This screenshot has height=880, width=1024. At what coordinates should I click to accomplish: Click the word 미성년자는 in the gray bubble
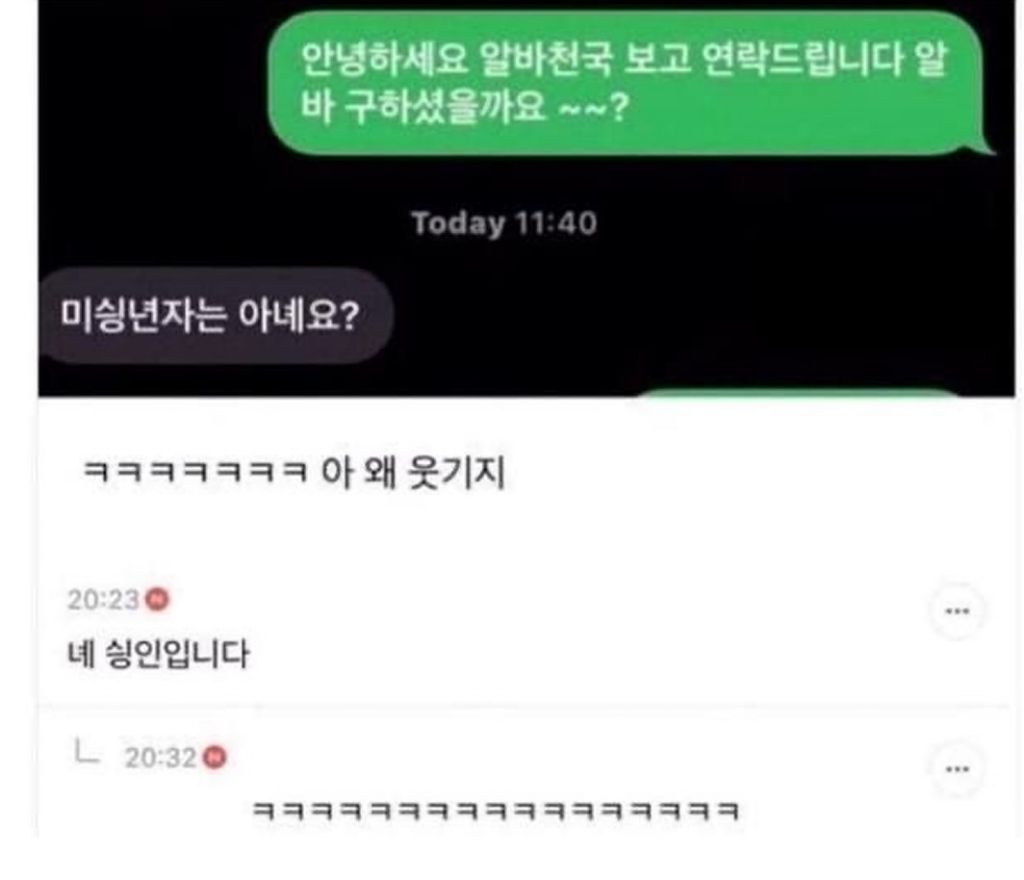[144, 315]
